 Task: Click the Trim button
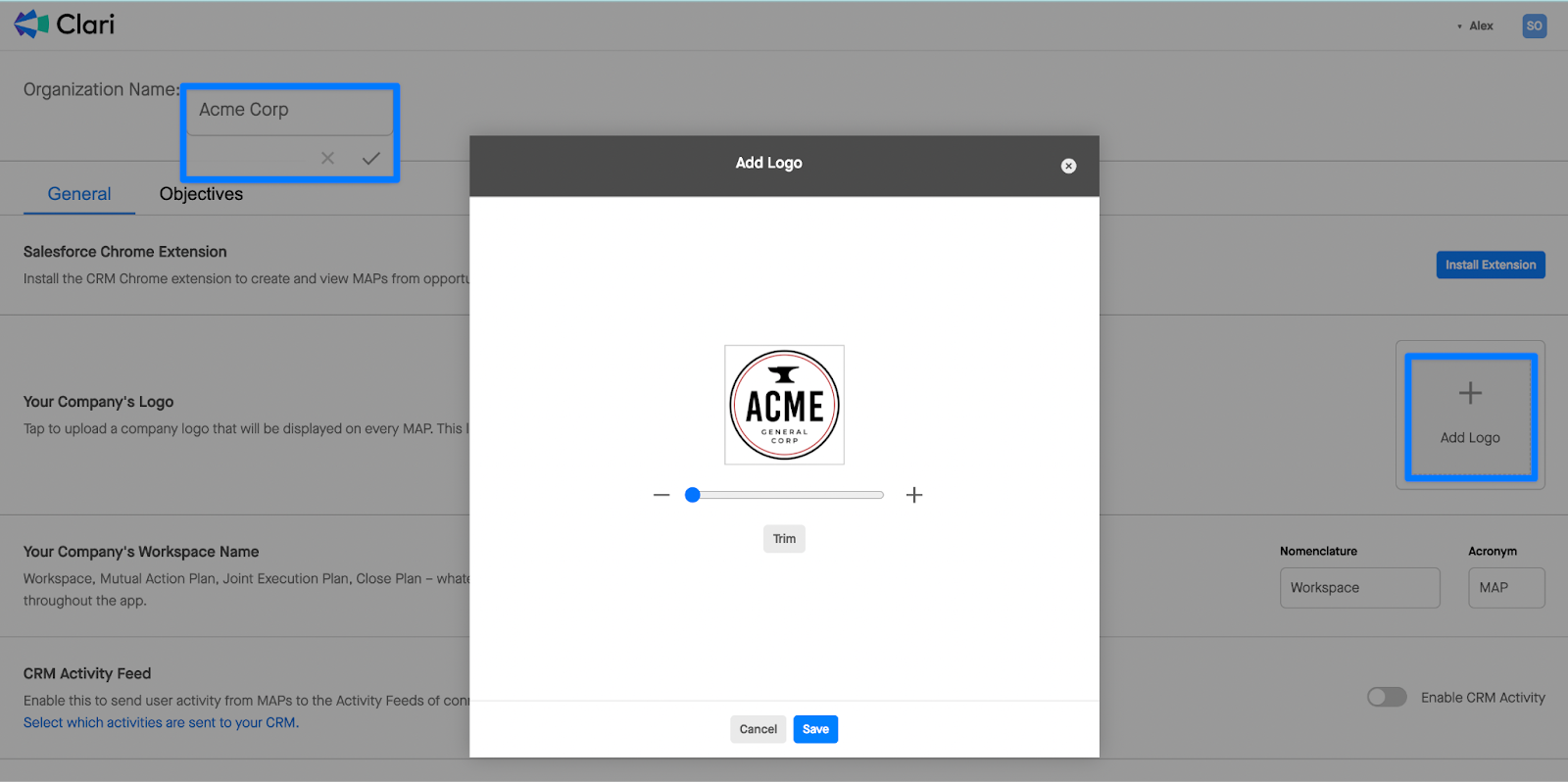click(784, 539)
